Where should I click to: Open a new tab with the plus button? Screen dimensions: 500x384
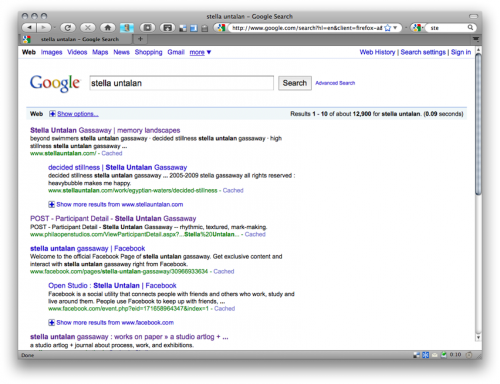[x=140, y=39]
